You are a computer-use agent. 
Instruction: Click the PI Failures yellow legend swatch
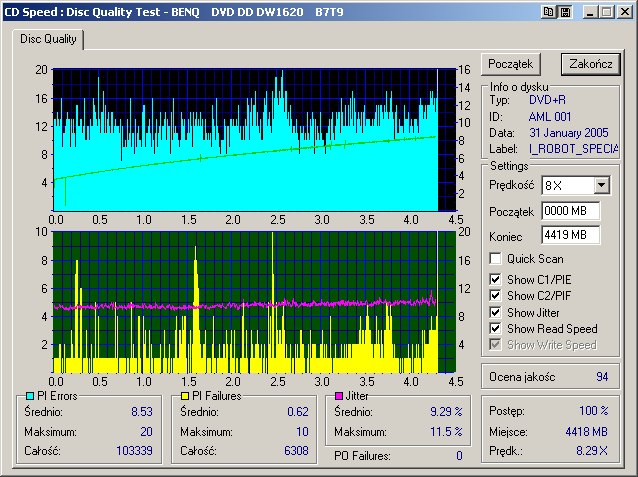coord(185,396)
